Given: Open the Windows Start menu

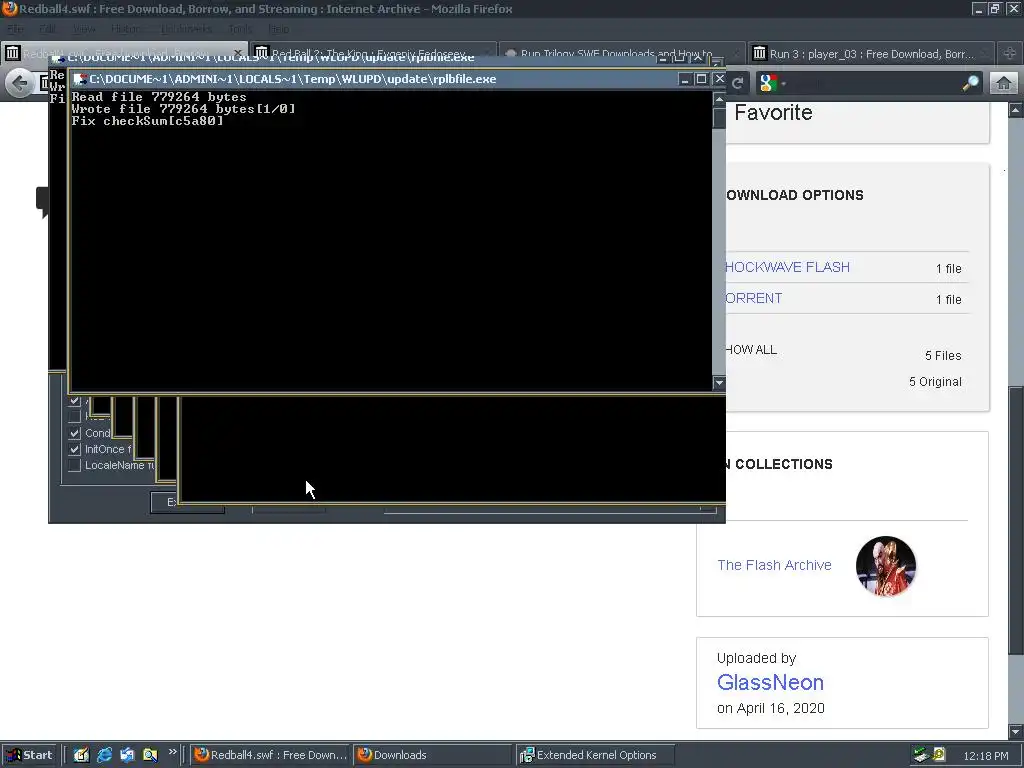Looking at the screenshot, I should point(29,755).
